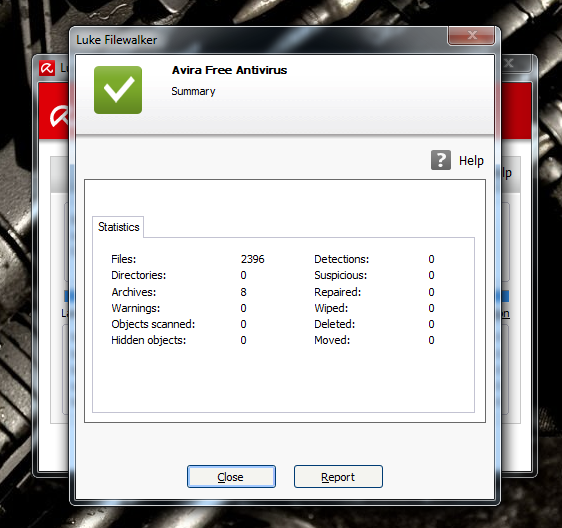Screen dimensions: 562x528
Task: Close the summary with the Close button
Action: coord(231,477)
